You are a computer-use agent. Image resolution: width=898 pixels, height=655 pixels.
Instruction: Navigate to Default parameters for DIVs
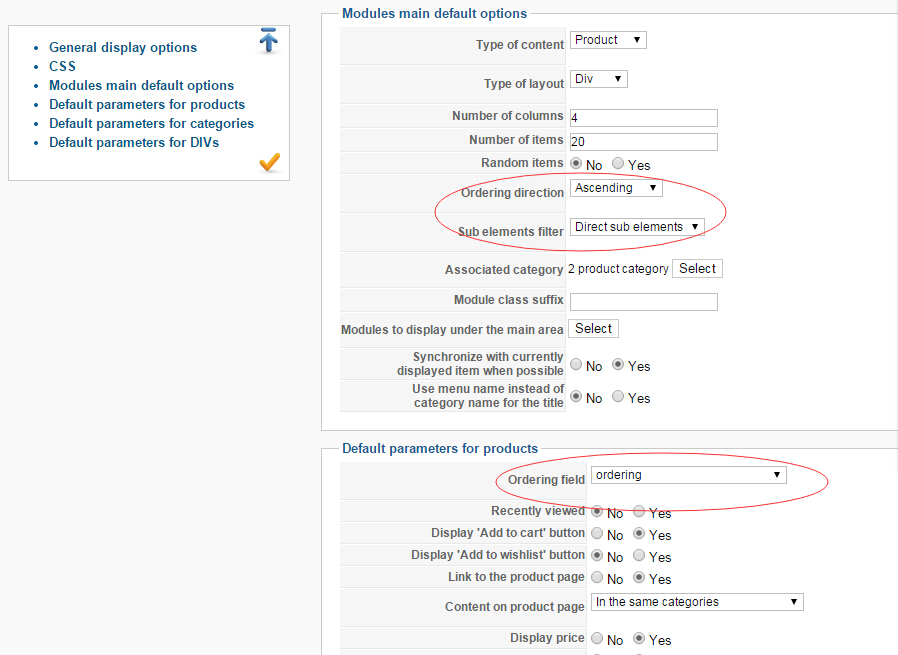[134, 142]
